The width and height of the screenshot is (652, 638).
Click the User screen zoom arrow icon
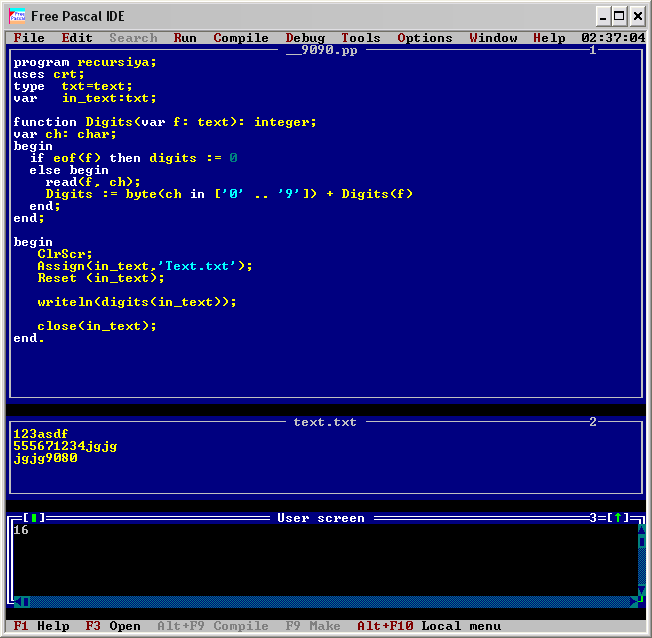pyautogui.click(x=618, y=518)
